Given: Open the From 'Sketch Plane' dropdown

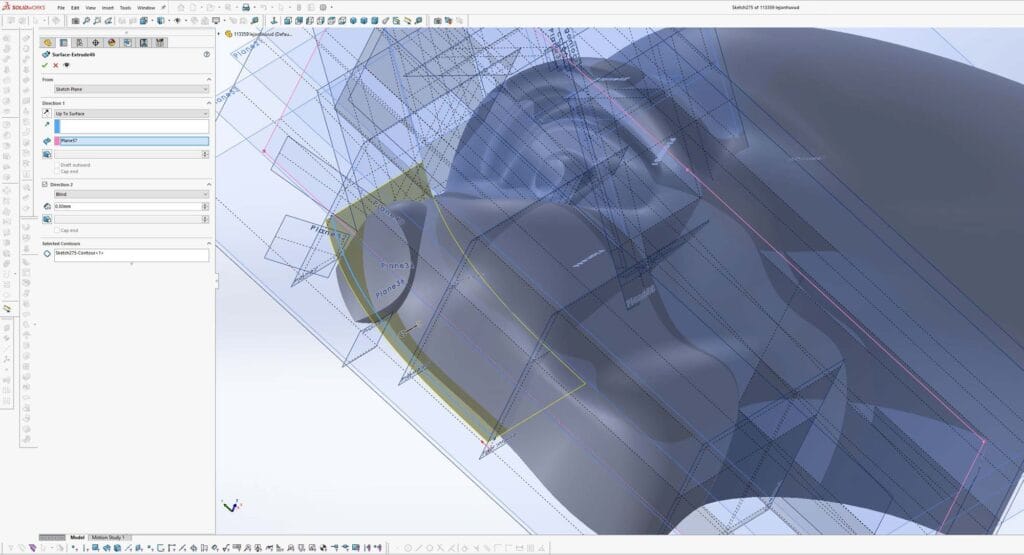Looking at the screenshot, I should pyautogui.click(x=131, y=89).
